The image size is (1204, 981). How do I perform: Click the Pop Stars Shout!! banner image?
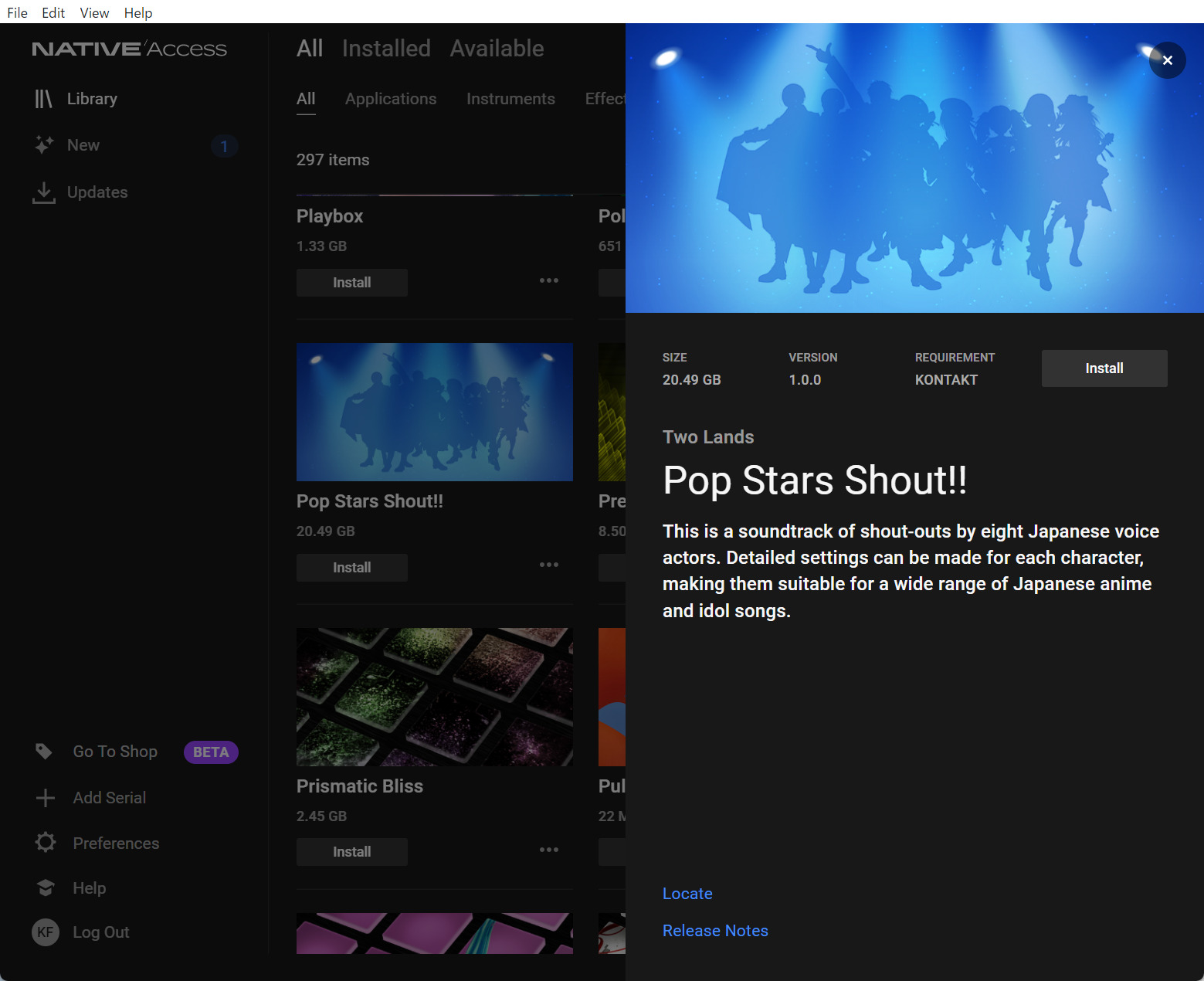tap(914, 168)
